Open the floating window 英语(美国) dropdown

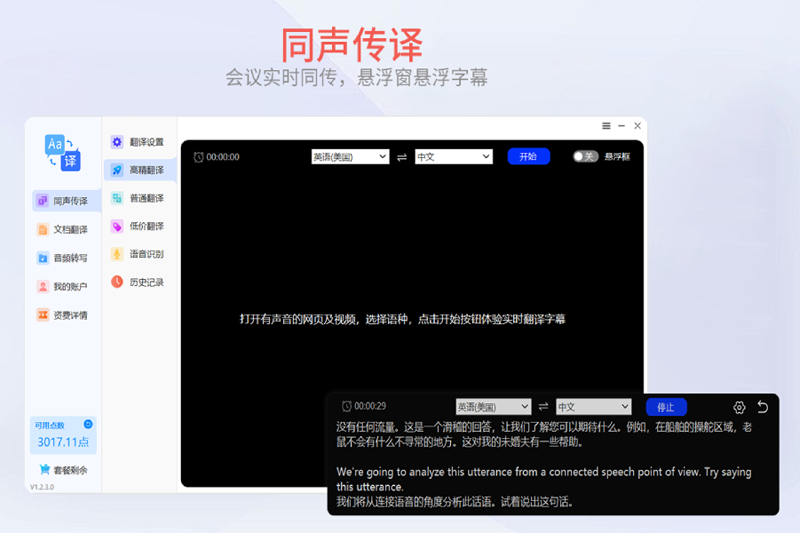pos(493,407)
